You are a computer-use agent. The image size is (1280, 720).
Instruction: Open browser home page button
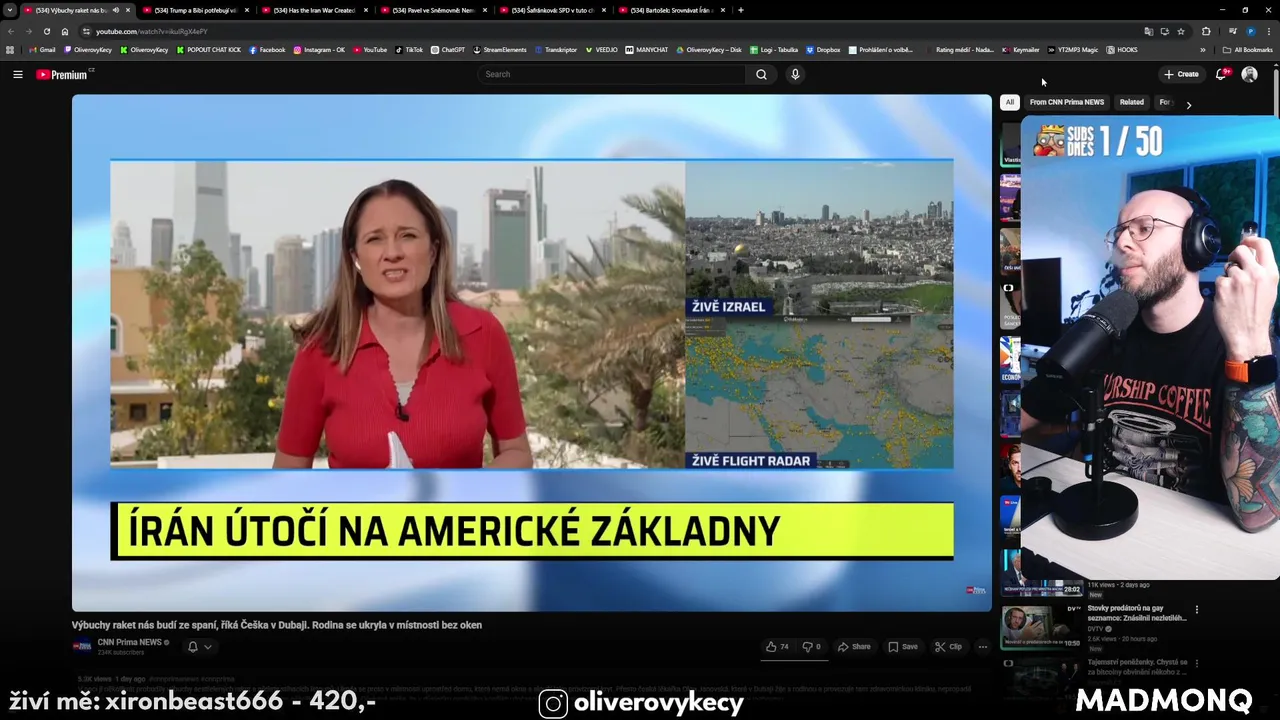65,31
